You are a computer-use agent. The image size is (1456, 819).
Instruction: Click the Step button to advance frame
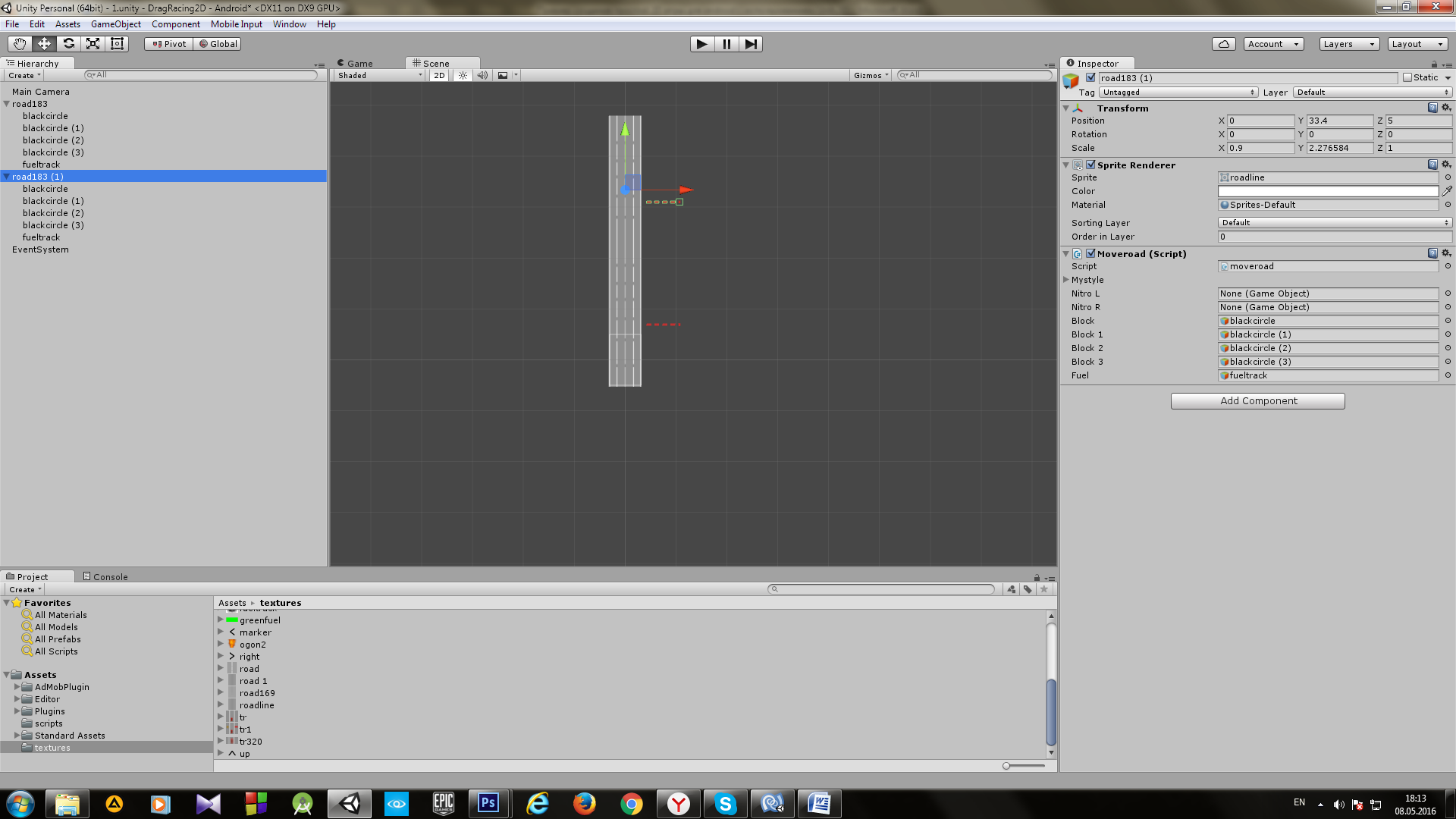751,43
